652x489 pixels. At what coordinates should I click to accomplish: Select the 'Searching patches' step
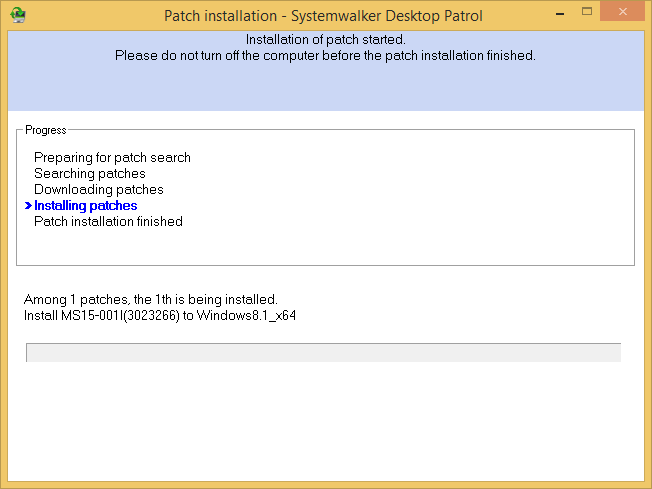coord(90,173)
